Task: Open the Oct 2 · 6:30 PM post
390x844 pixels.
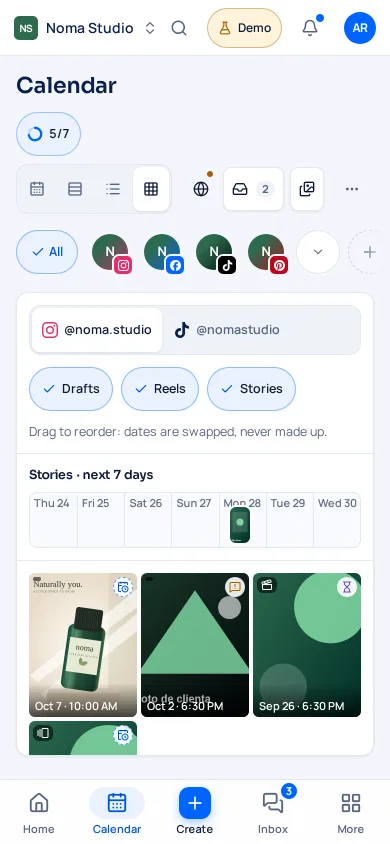Action: coord(195,645)
